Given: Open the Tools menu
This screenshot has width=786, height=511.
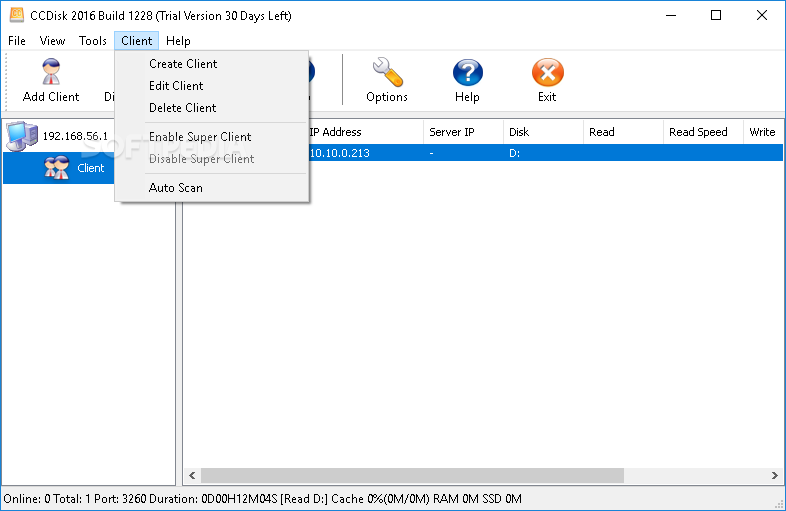Looking at the screenshot, I should coord(93,41).
